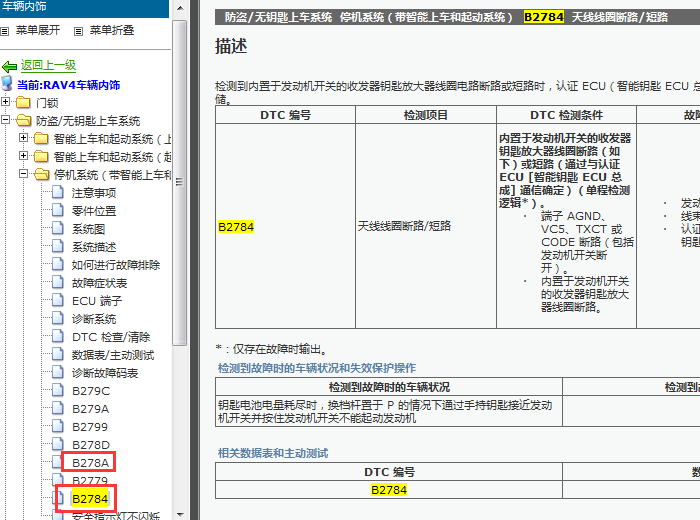This screenshot has width=700, height=520.
Task: Click the 描述 section heading
Action: (231, 46)
